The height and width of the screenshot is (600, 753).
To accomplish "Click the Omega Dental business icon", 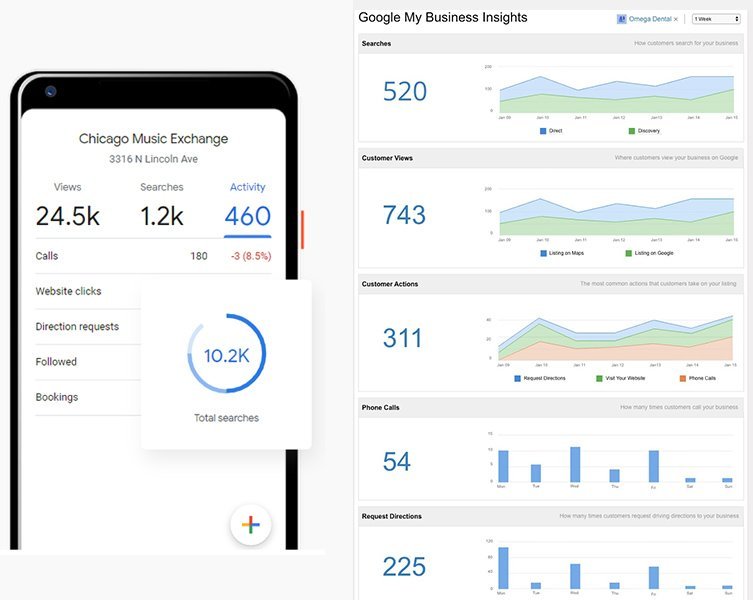I will click(621, 19).
